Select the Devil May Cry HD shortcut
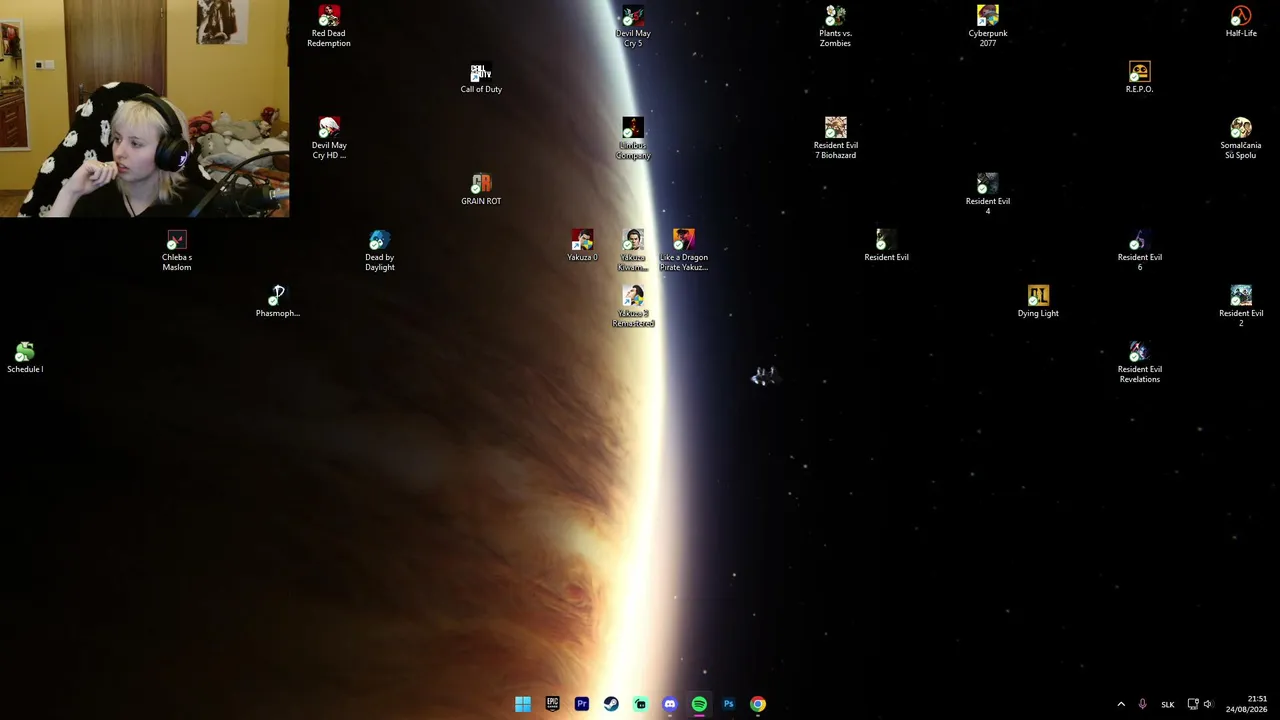1280x720 pixels. coord(329,139)
